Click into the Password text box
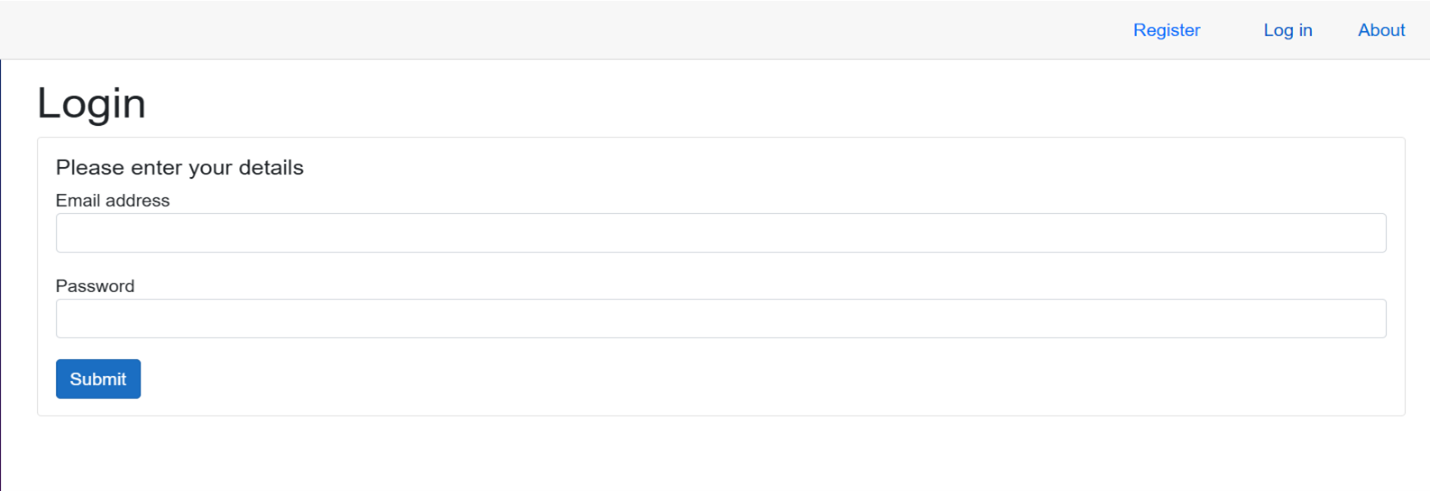1430x491 pixels. (x=720, y=318)
